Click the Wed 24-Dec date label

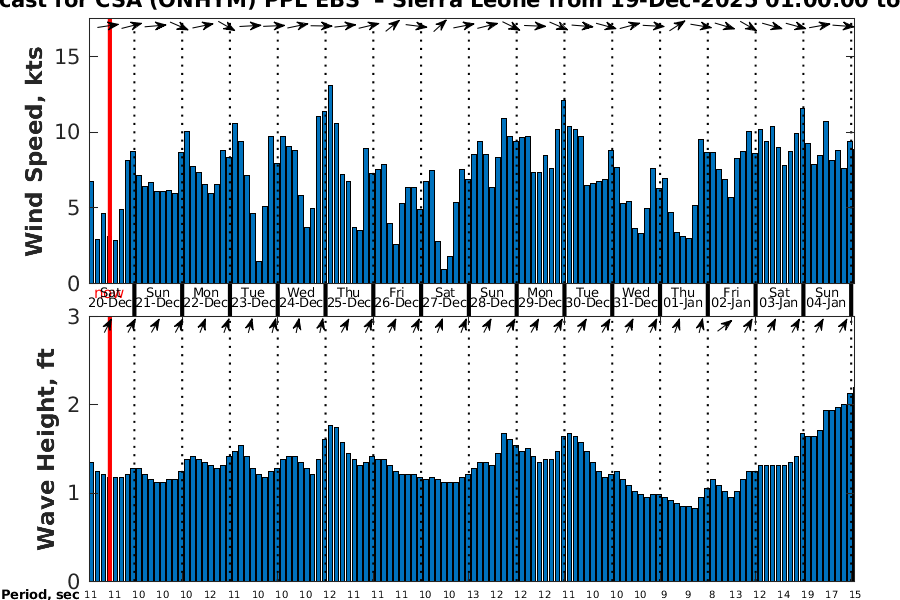tap(302, 297)
